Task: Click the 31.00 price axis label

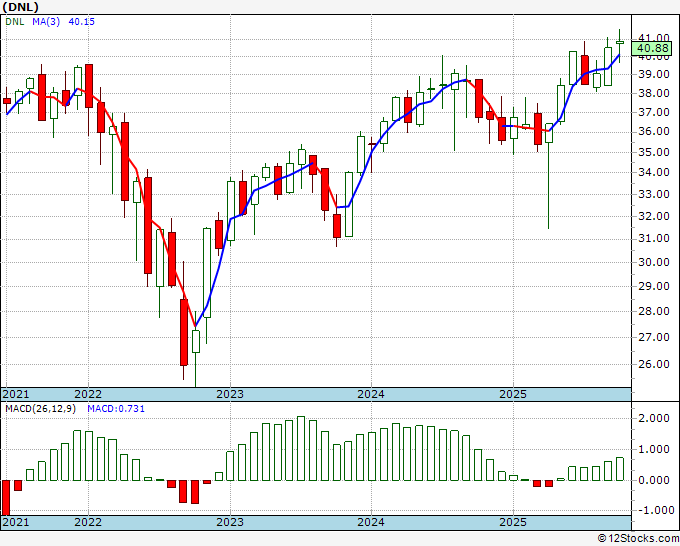Action: coord(654,238)
